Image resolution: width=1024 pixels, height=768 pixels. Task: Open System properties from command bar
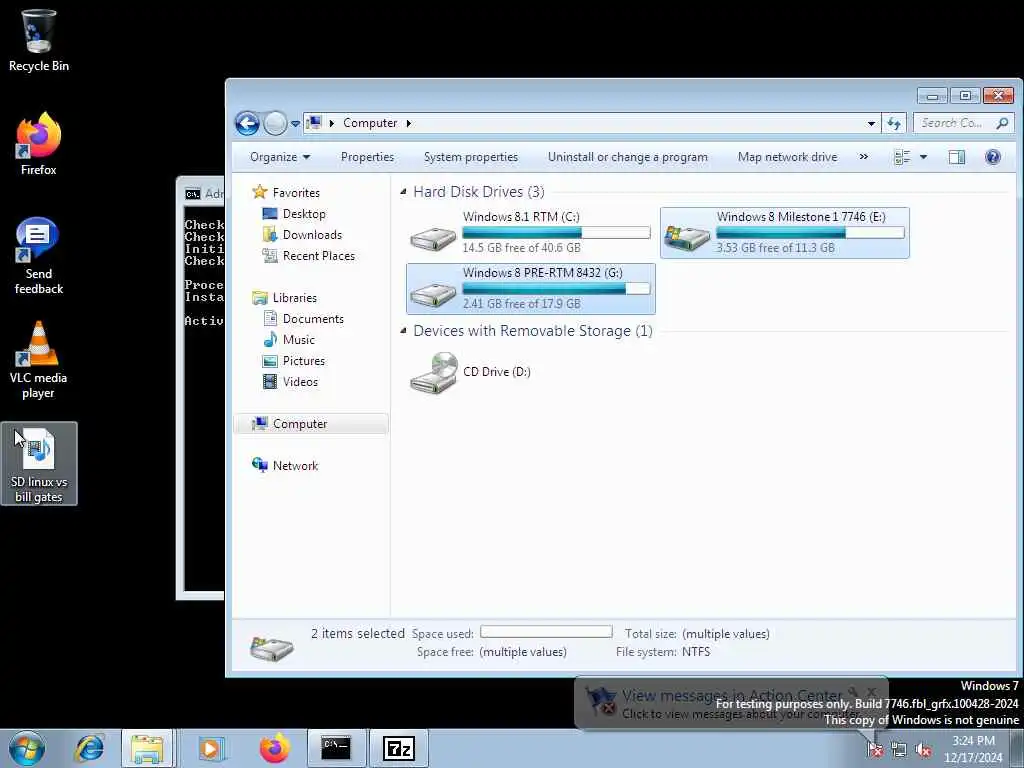click(470, 157)
